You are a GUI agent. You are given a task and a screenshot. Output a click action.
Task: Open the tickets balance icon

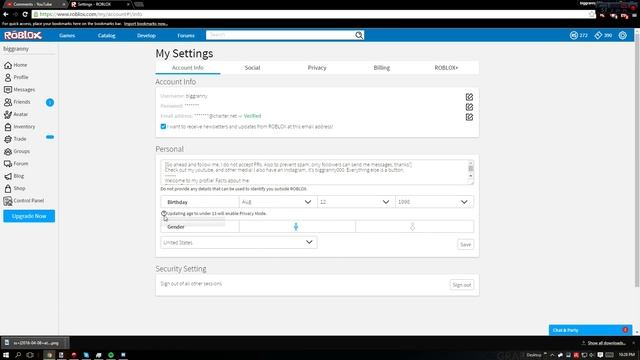click(598, 36)
